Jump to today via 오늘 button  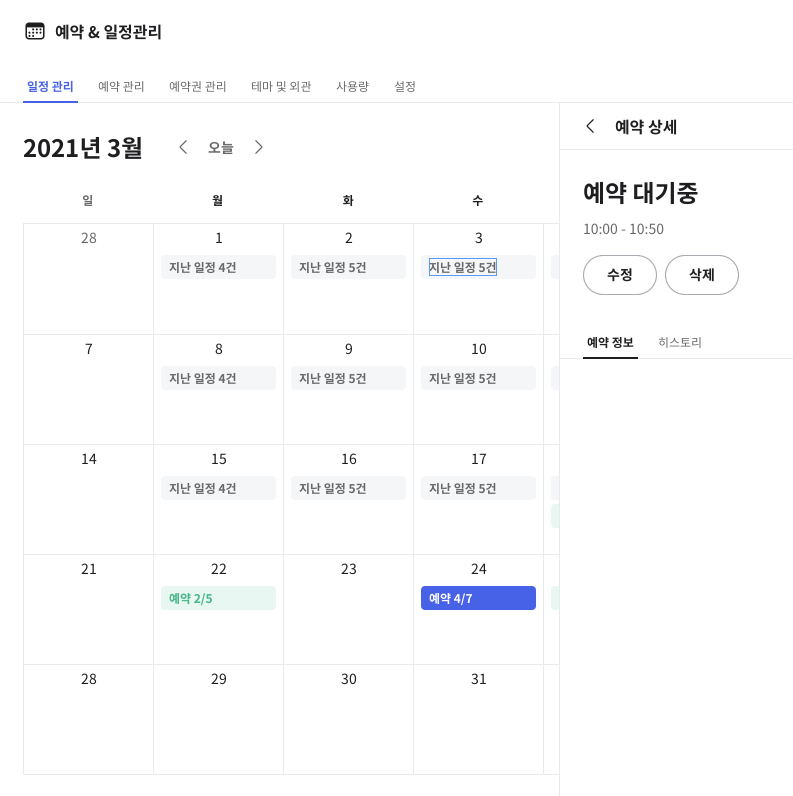click(x=221, y=147)
